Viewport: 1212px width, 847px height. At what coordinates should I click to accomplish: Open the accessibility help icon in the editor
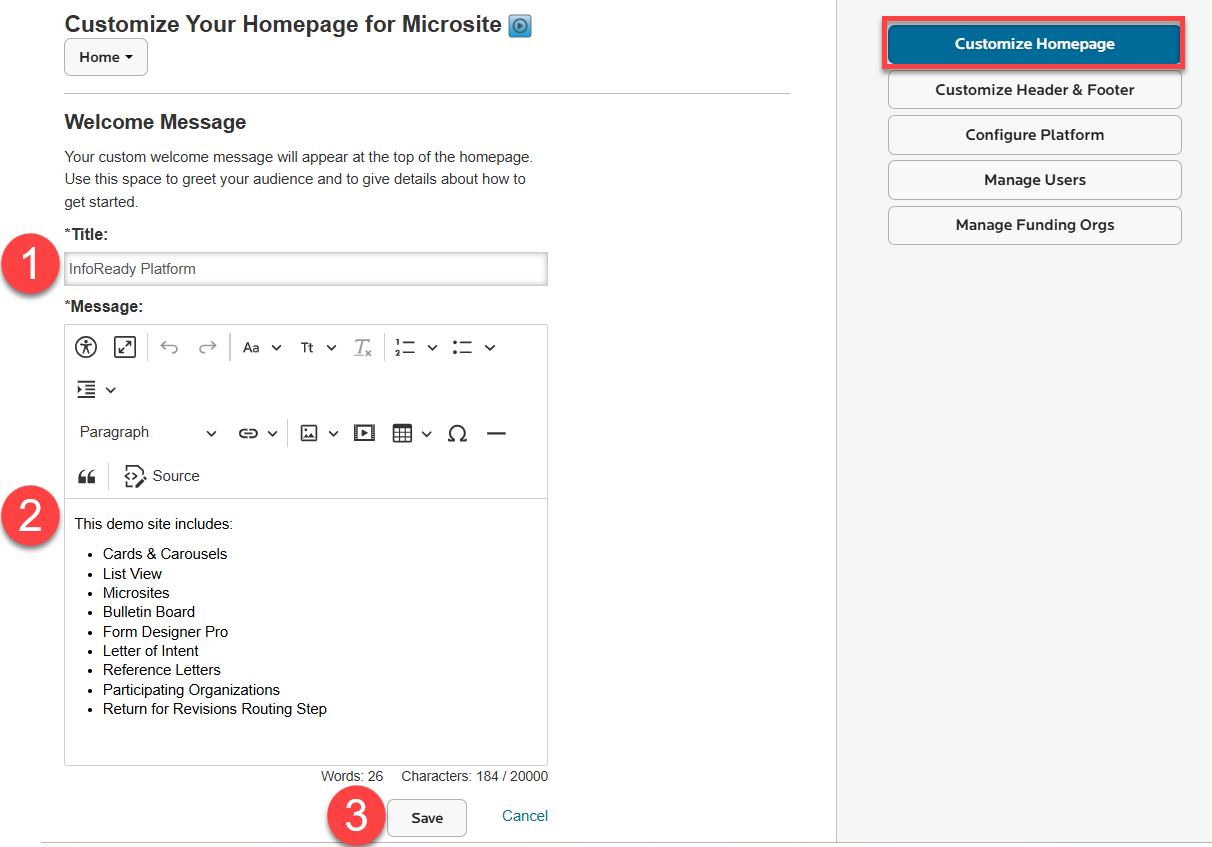[x=86, y=347]
